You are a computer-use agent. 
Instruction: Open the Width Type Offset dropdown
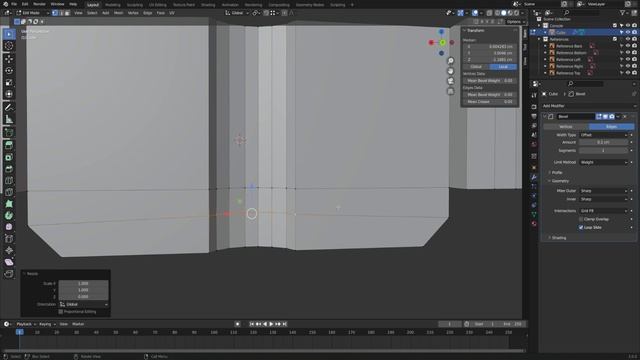tap(604, 135)
